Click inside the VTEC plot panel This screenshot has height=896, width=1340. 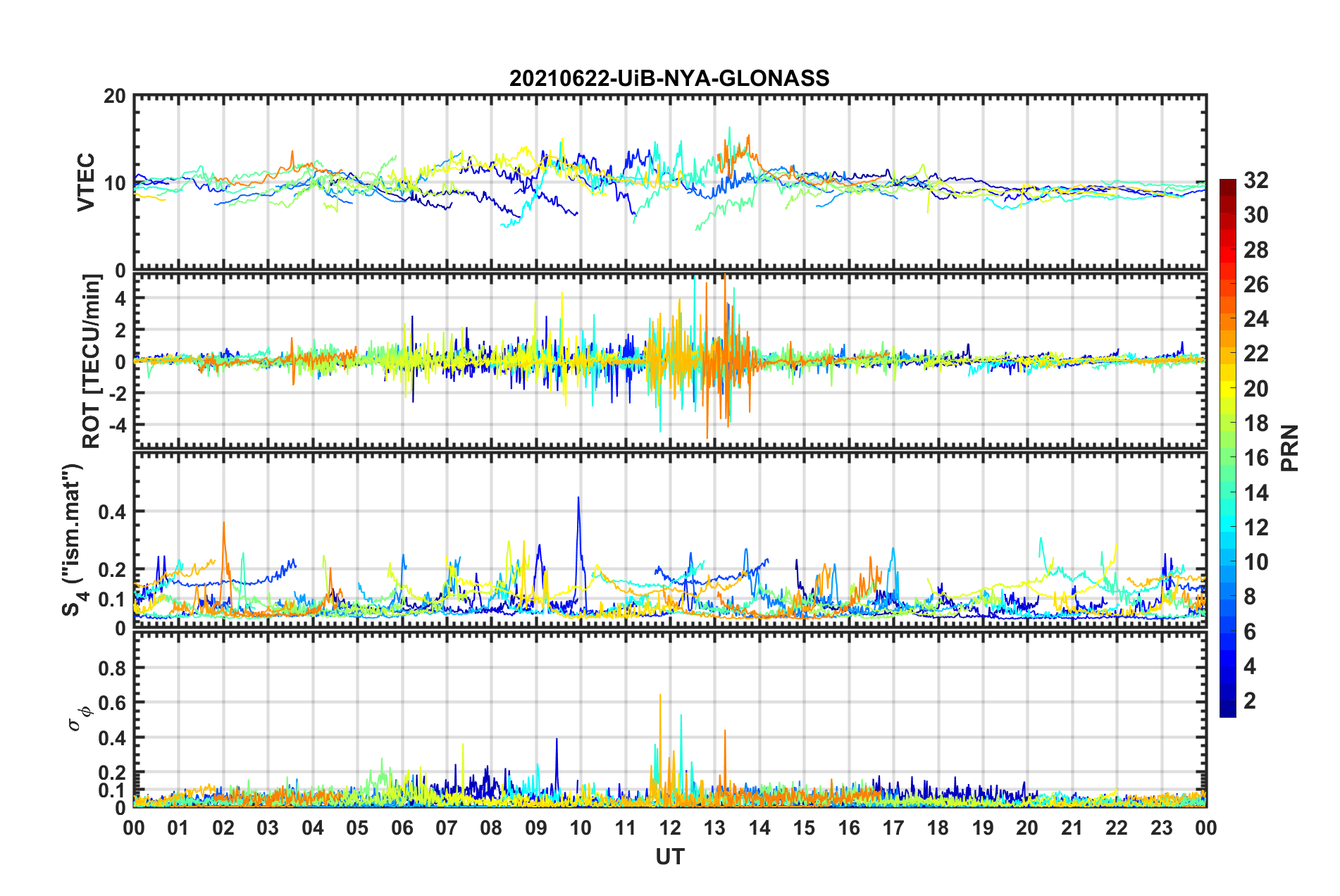[670, 182]
